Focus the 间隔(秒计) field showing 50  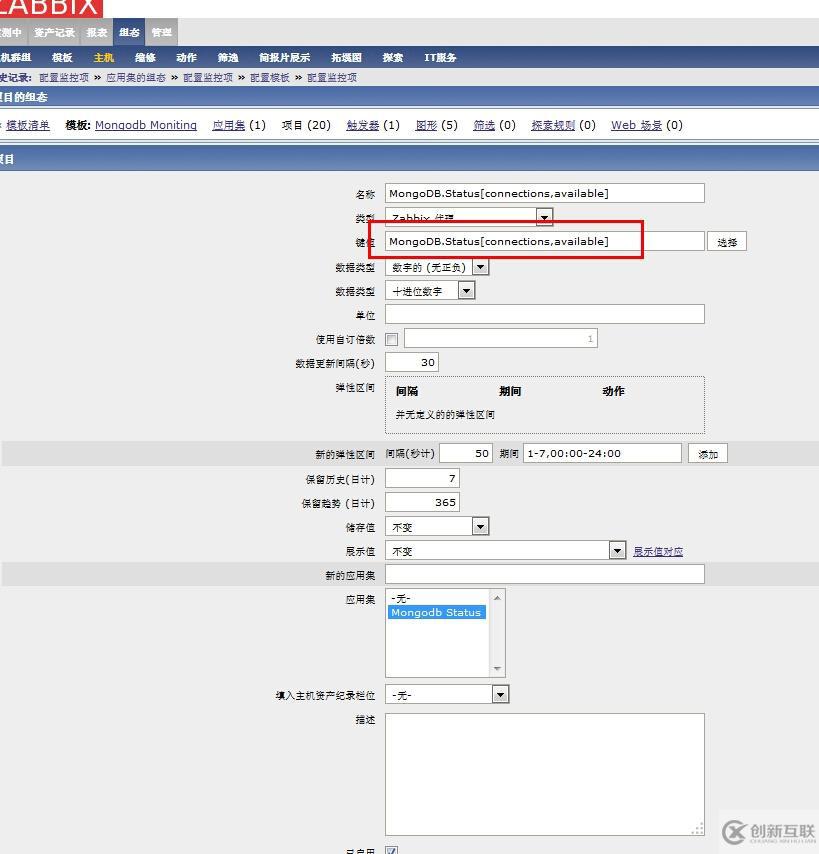point(466,453)
